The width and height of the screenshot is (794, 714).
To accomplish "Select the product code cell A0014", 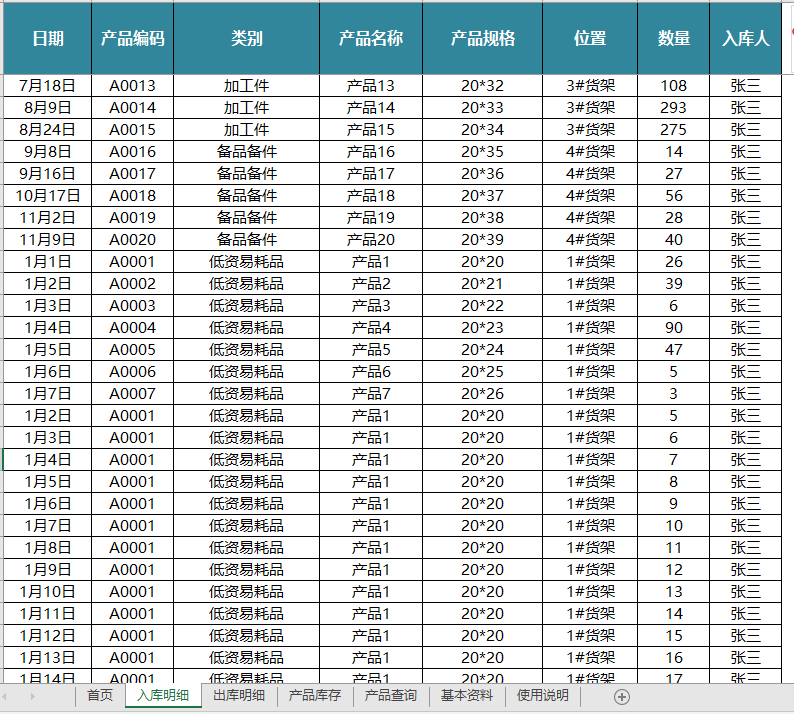I will click(133, 107).
